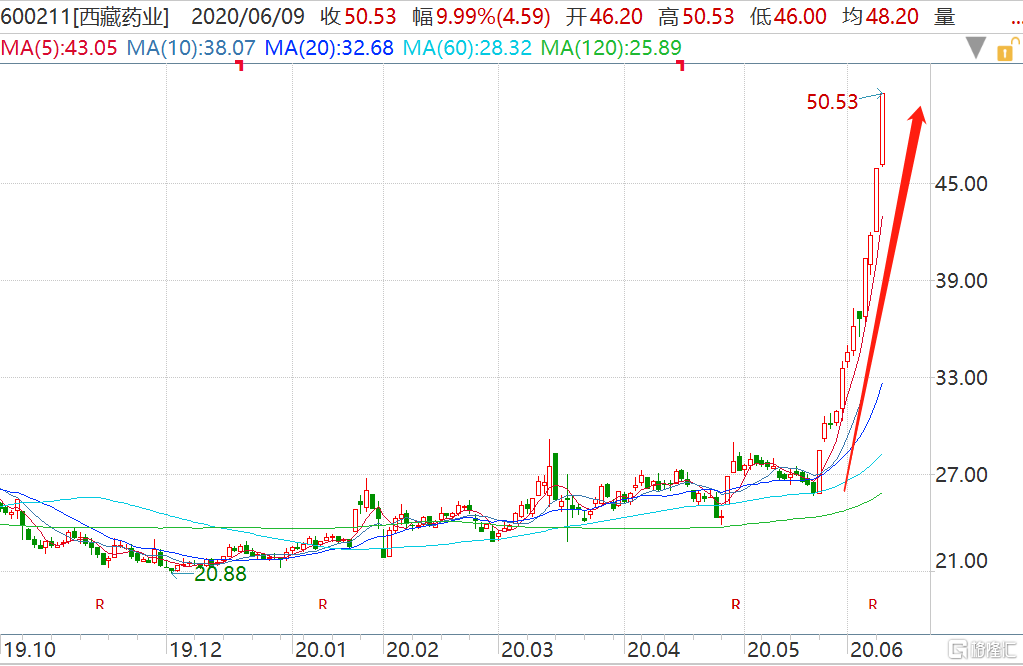This screenshot has width=1023, height=666.
Task: Click the R marker just before 20.05
Action: (x=736, y=605)
